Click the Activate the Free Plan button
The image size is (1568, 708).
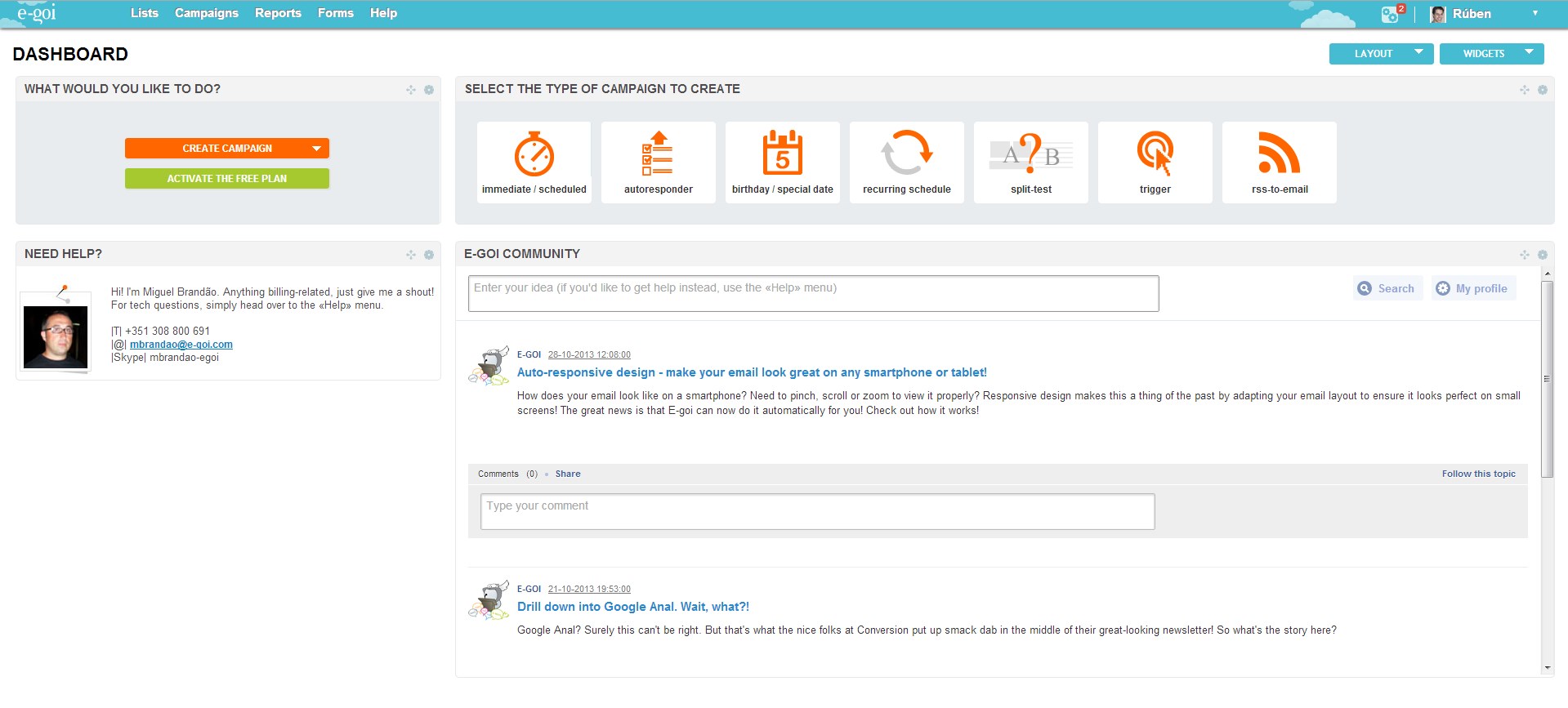[x=227, y=179]
